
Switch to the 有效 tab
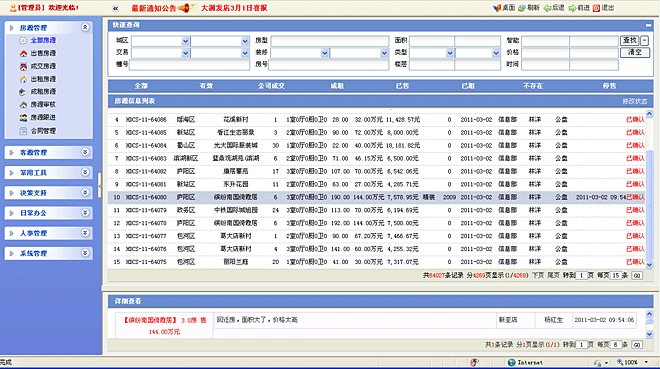click(x=206, y=86)
